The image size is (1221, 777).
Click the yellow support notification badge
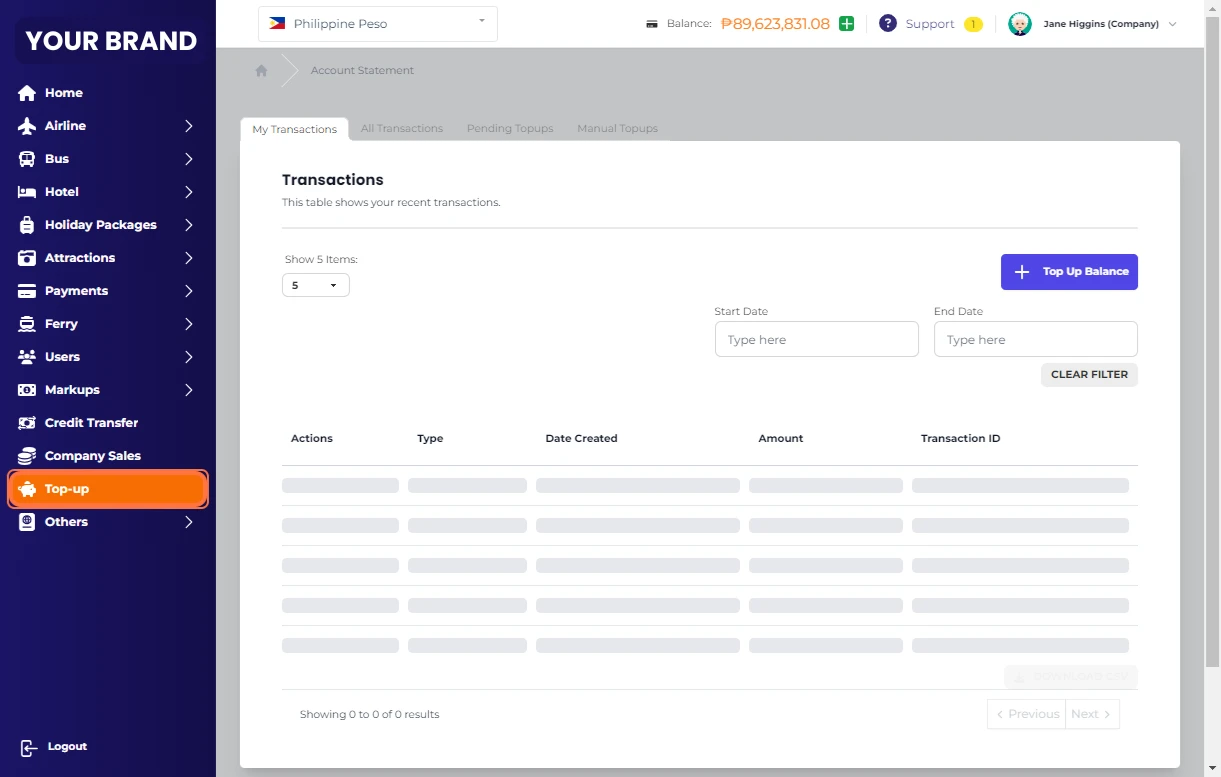pyautogui.click(x=973, y=24)
